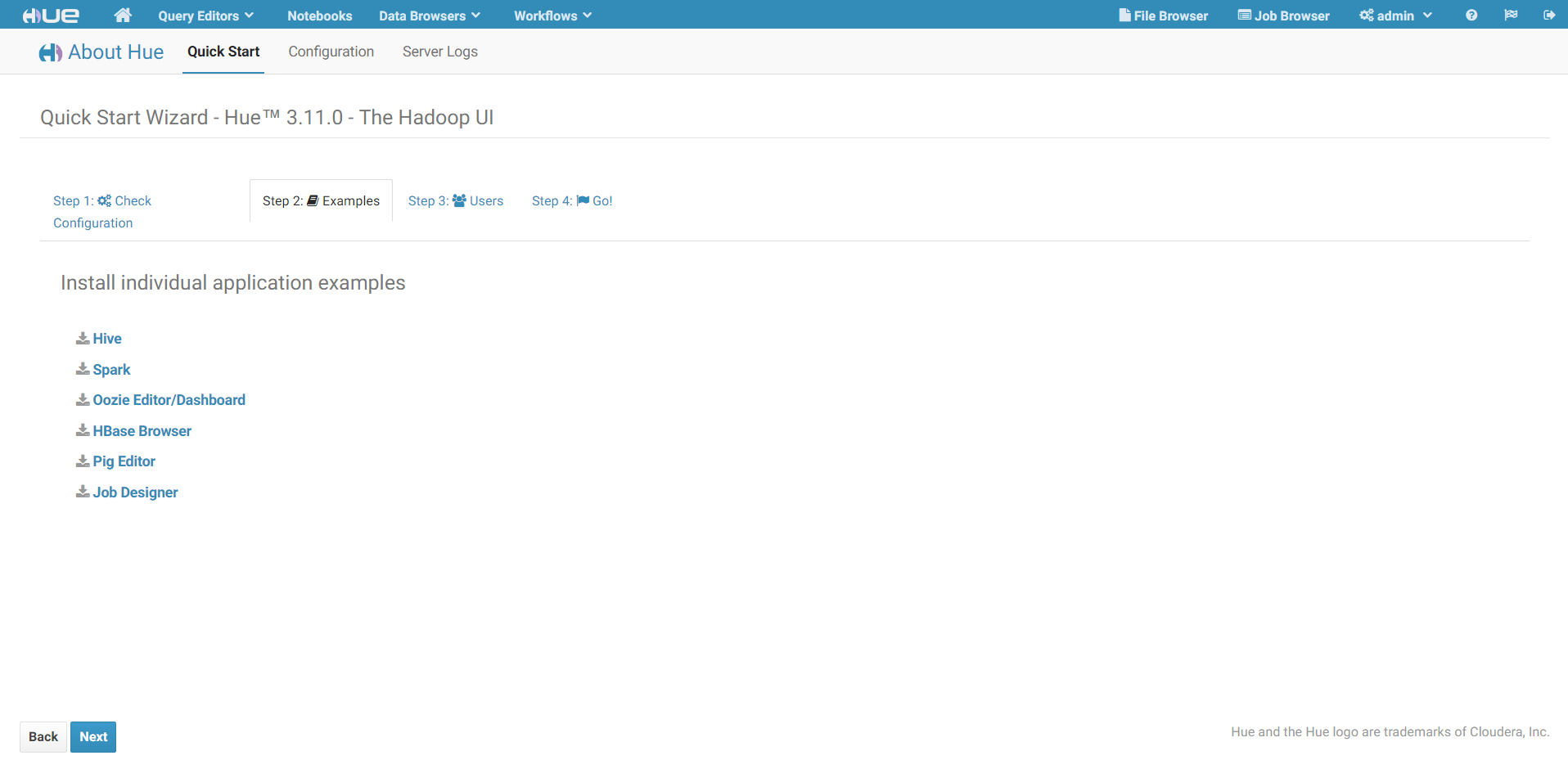The image size is (1568, 769).
Task: Install the Spark examples
Action: (x=111, y=369)
